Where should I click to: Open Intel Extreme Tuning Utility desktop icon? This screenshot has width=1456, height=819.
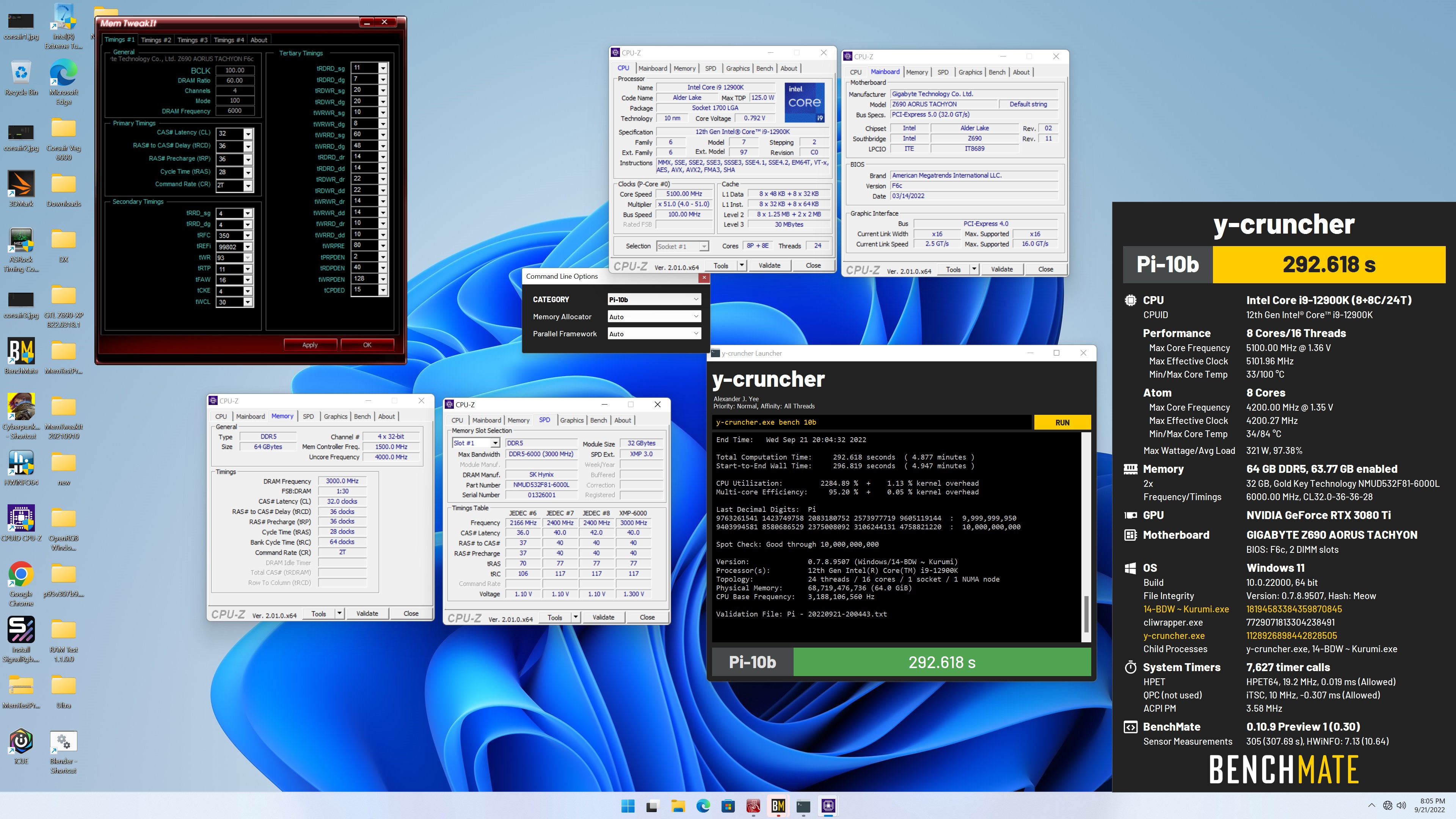coord(63,27)
